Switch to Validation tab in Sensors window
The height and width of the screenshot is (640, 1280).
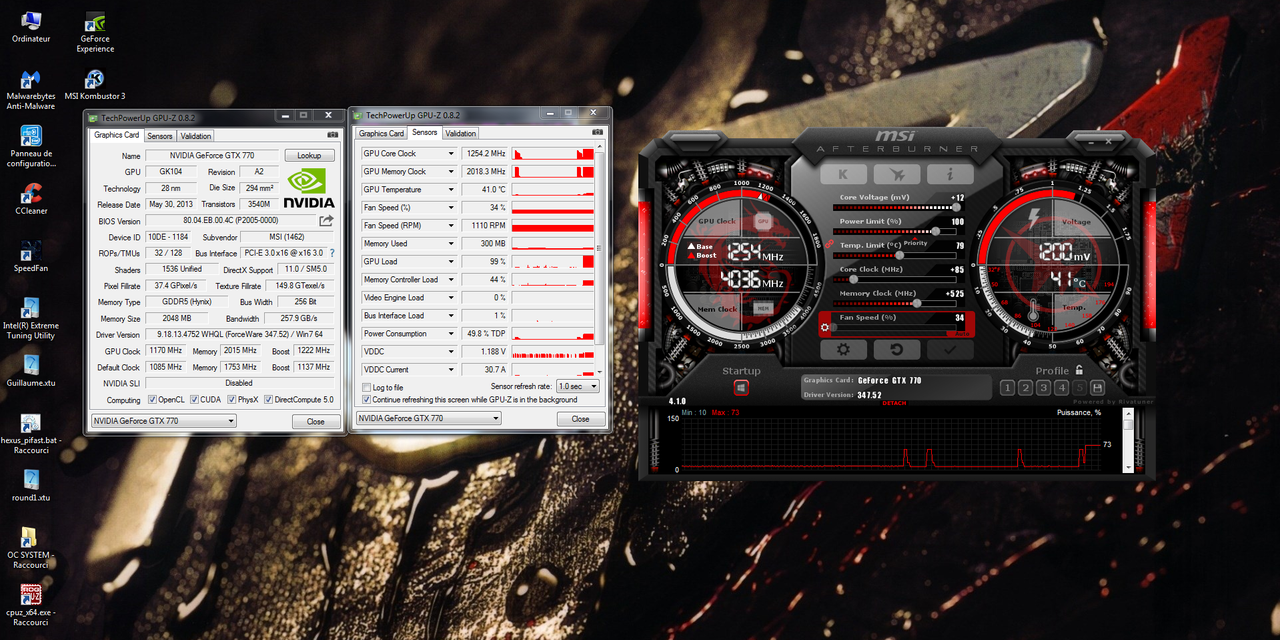coord(460,133)
